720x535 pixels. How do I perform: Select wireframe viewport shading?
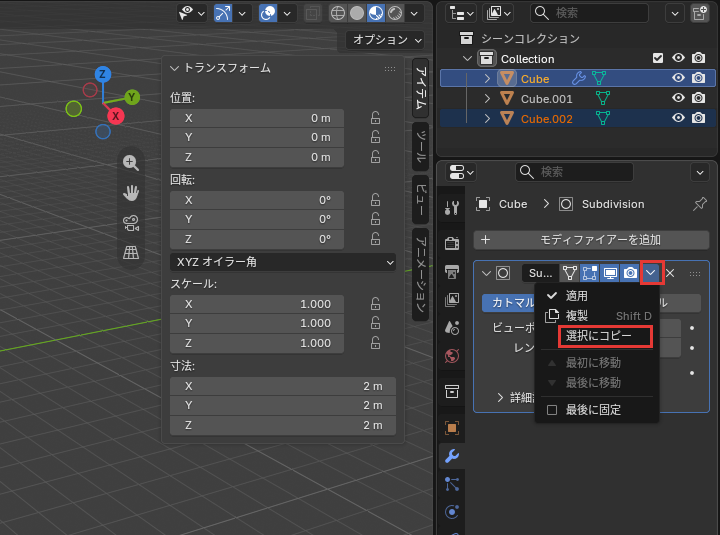[338, 13]
